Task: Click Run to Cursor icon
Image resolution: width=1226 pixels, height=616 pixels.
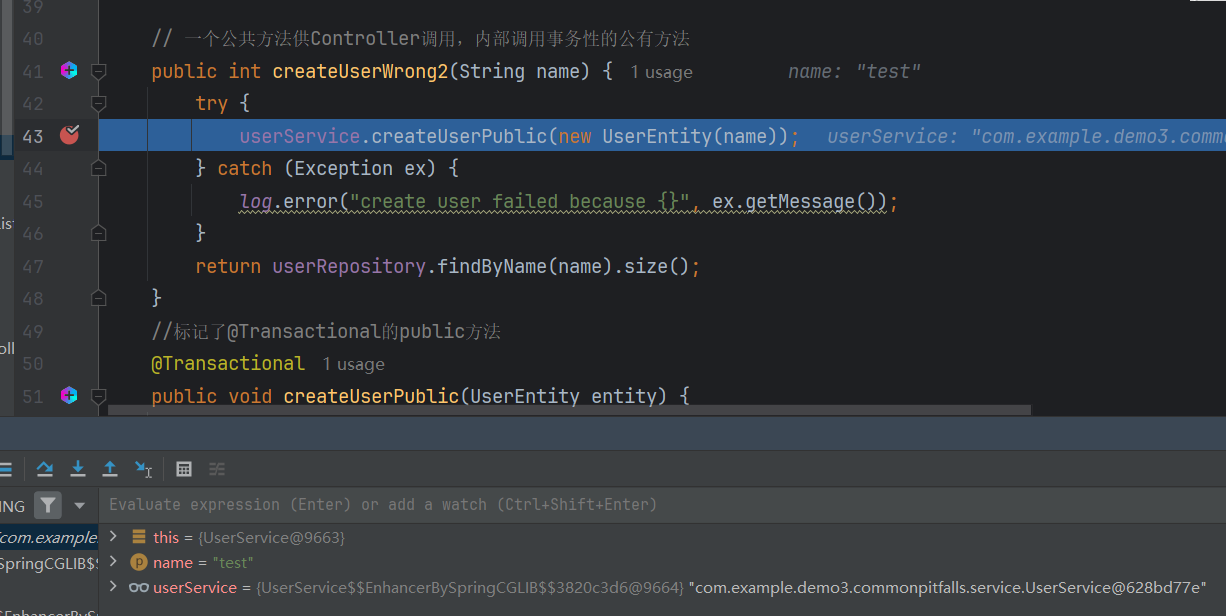Action: coord(144,469)
